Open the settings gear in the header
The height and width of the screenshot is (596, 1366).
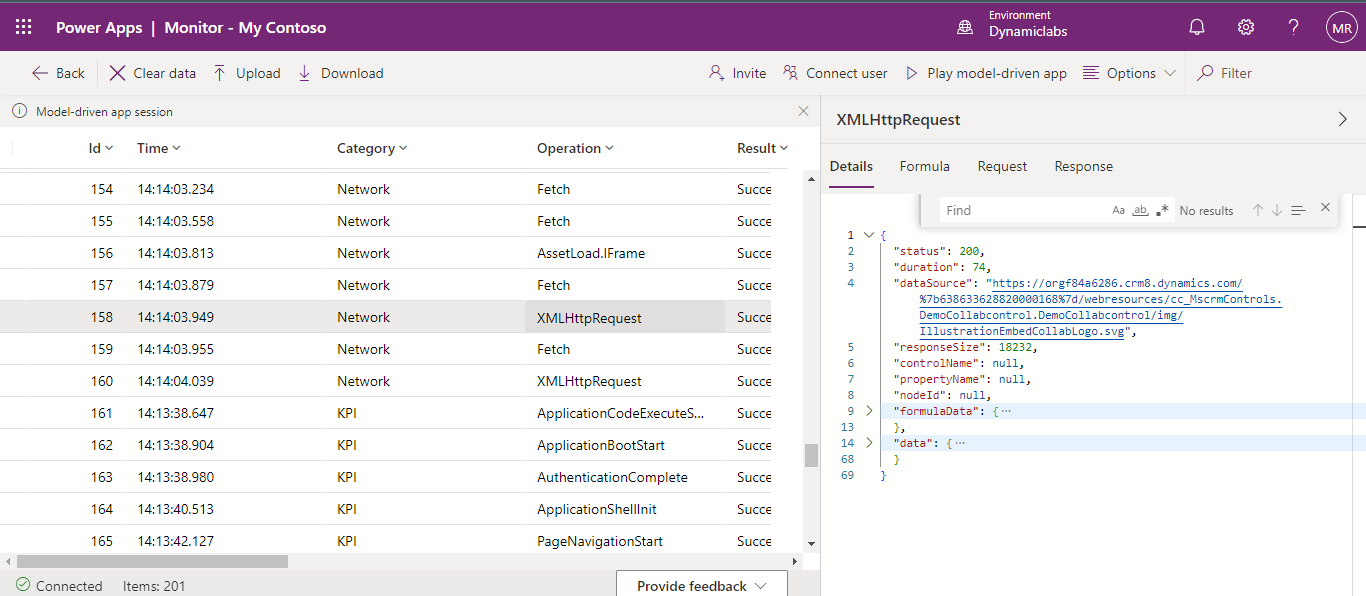[1246, 27]
